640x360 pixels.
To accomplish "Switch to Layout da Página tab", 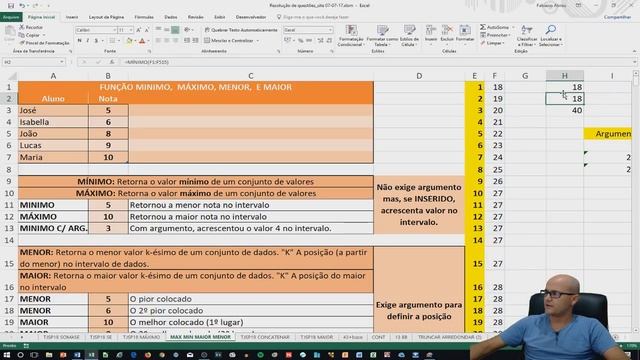I will (106, 17).
